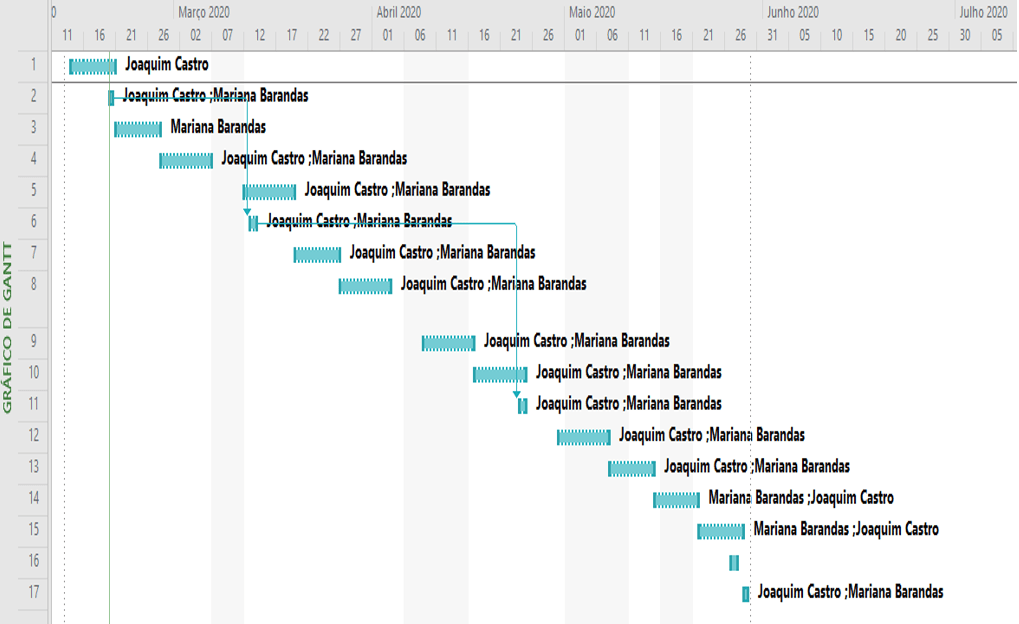Select the task bar in row 1
The height and width of the screenshot is (624, 1019).
[x=93, y=66]
